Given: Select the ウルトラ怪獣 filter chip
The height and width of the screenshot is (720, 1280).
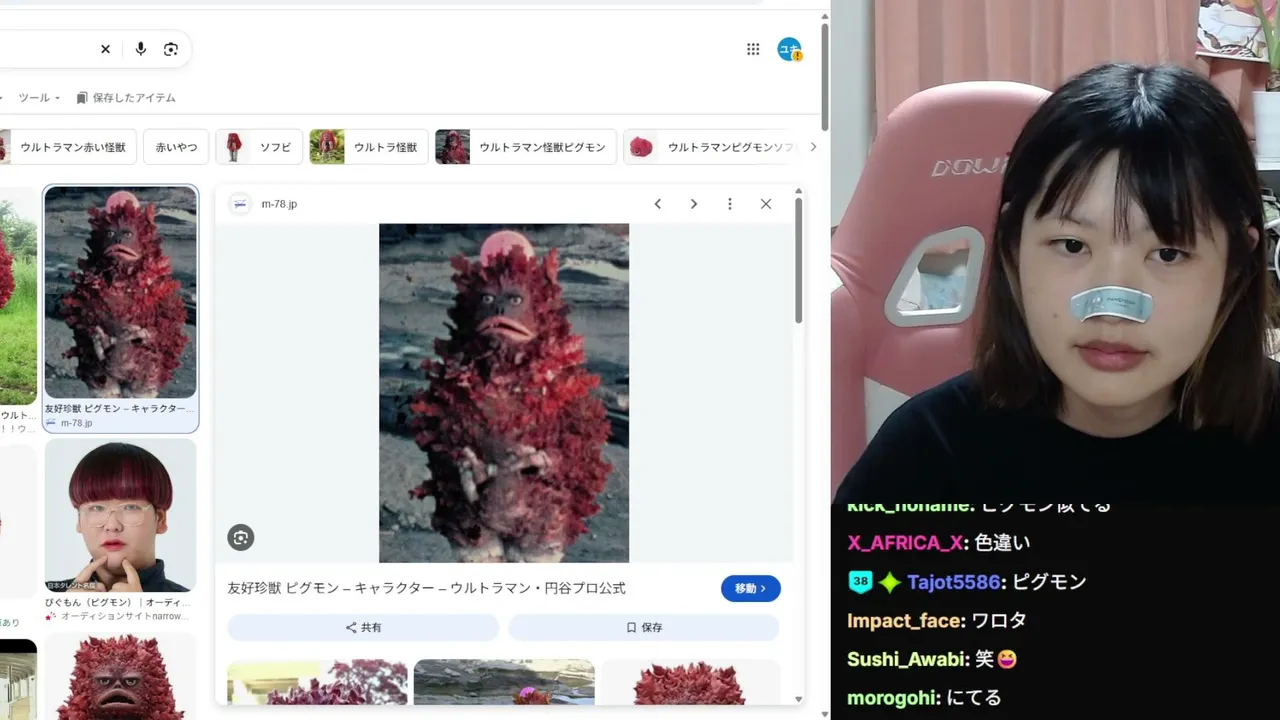Looking at the screenshot, I should tap(369, 147).
